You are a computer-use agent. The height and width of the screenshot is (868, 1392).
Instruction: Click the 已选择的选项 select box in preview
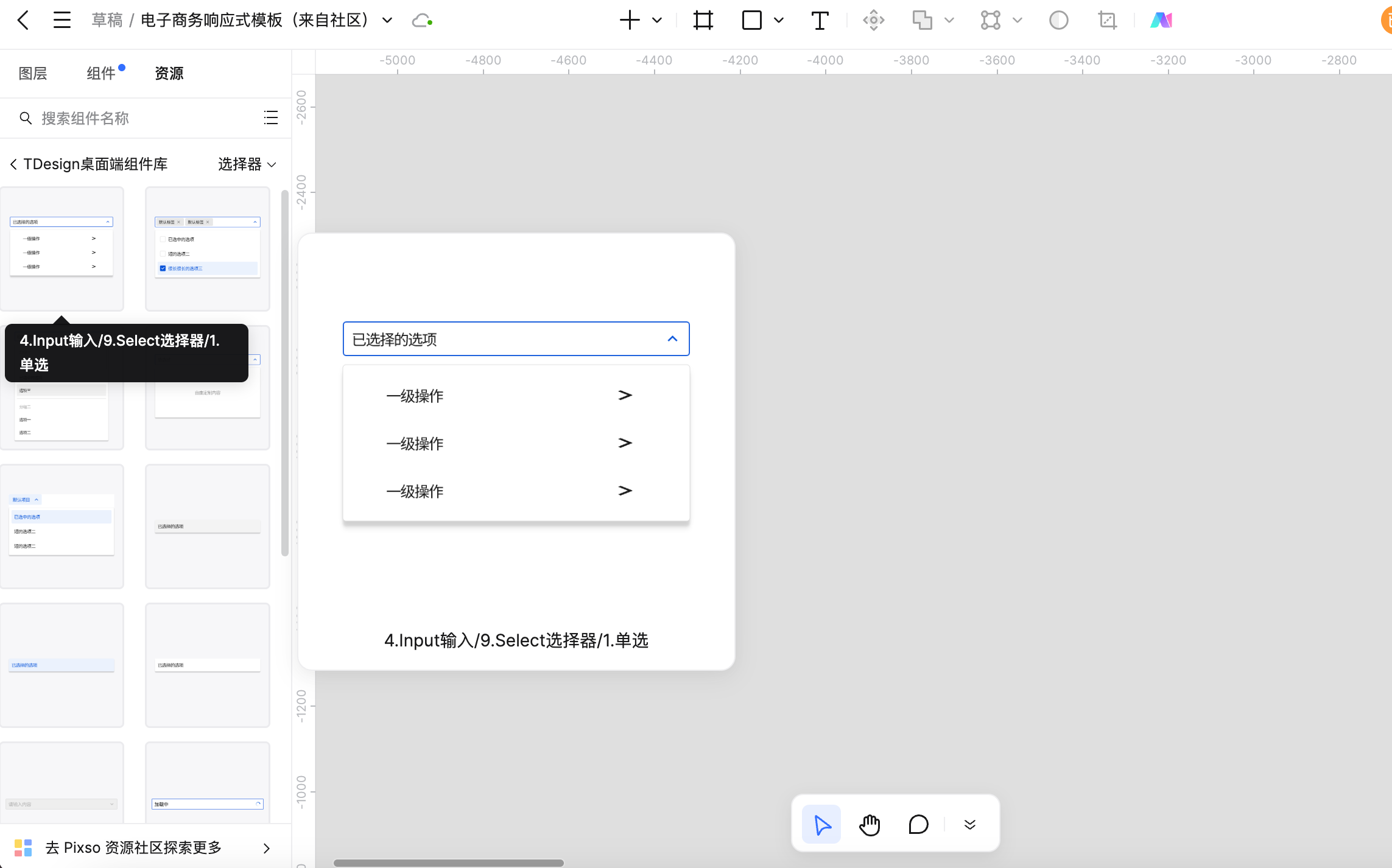516,339
